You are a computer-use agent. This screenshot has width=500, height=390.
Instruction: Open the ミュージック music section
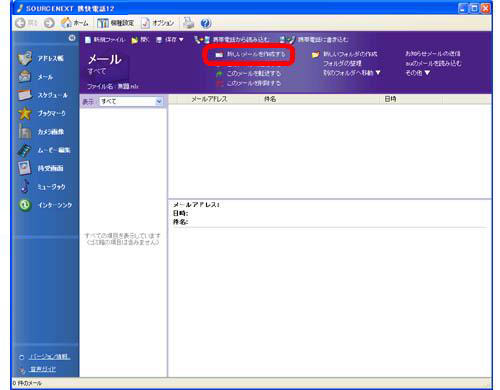coord(42,187)
